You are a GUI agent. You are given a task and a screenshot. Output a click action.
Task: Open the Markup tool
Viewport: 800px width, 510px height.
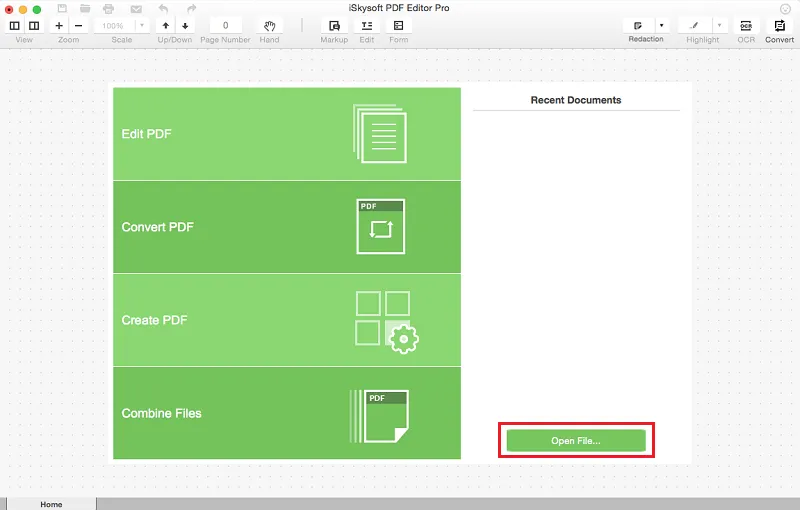coord(334,26)
